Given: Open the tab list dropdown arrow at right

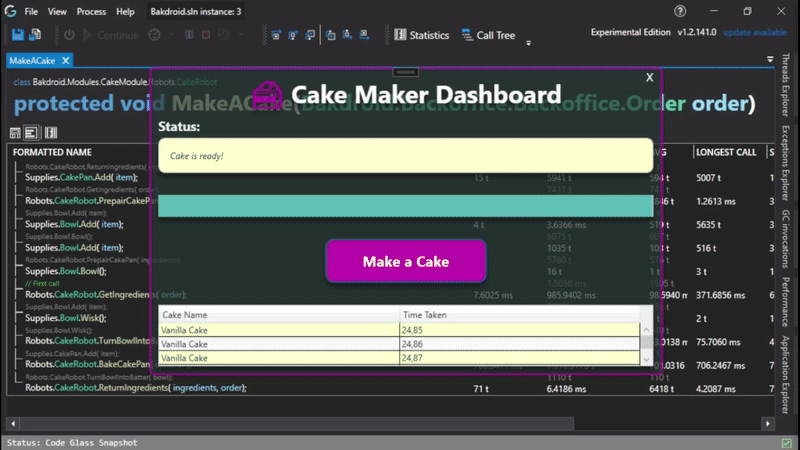Looking at the screenshot, I should point(770,60).
